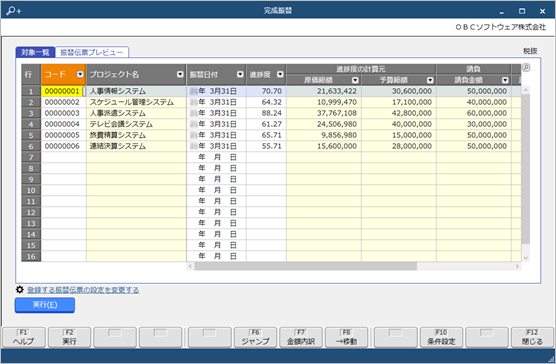Select code cell 00000005
The width and height of the screenshot is (556, 364).
[62, 135]
